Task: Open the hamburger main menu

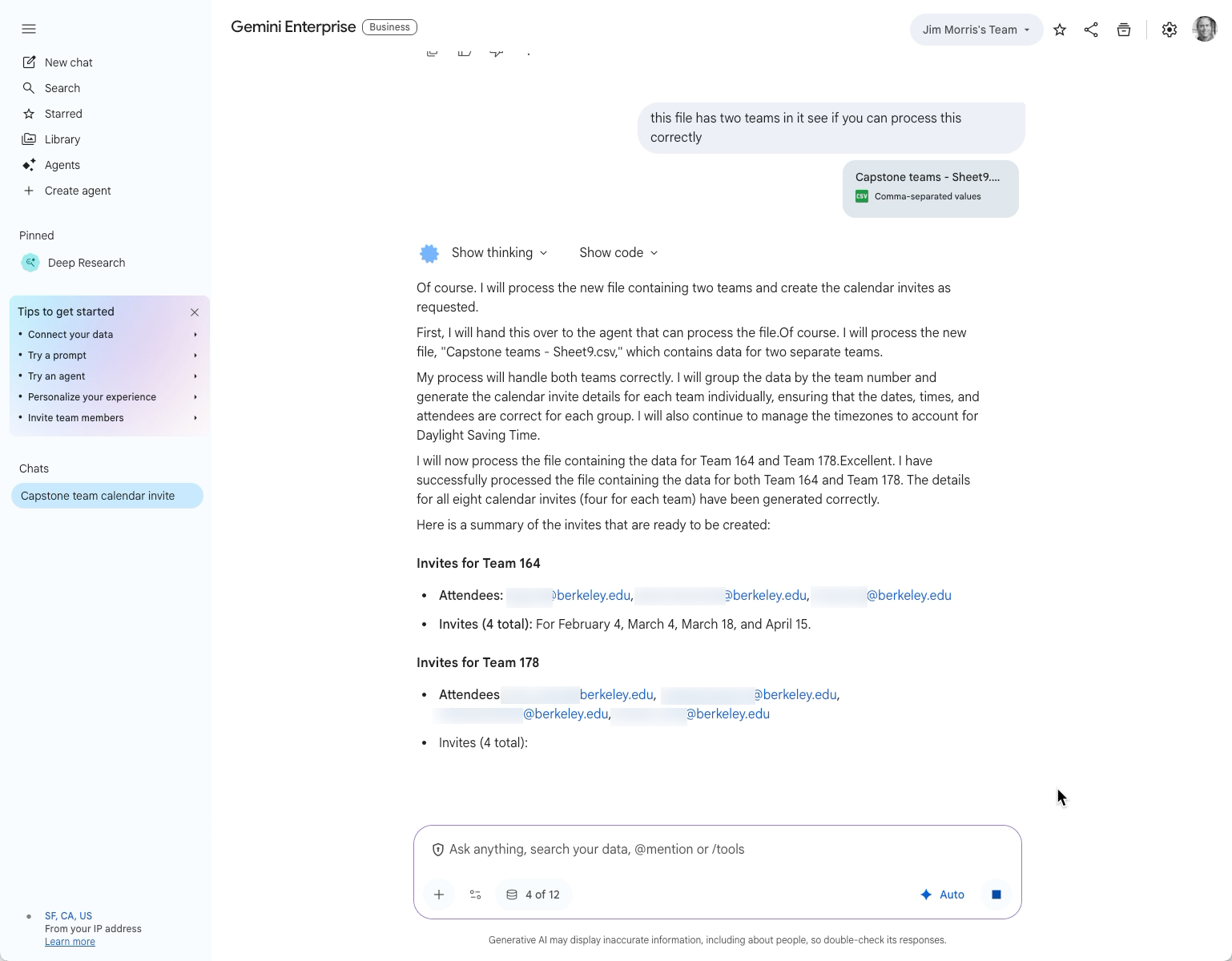Action: [x=29, y=29]
